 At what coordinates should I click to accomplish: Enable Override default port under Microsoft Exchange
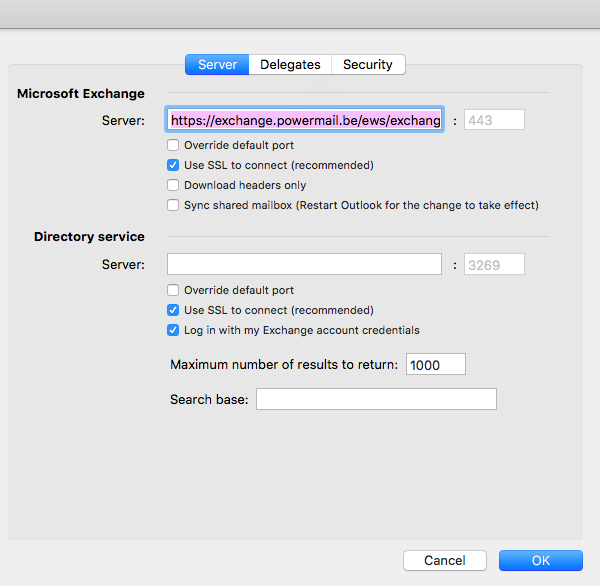173,145
